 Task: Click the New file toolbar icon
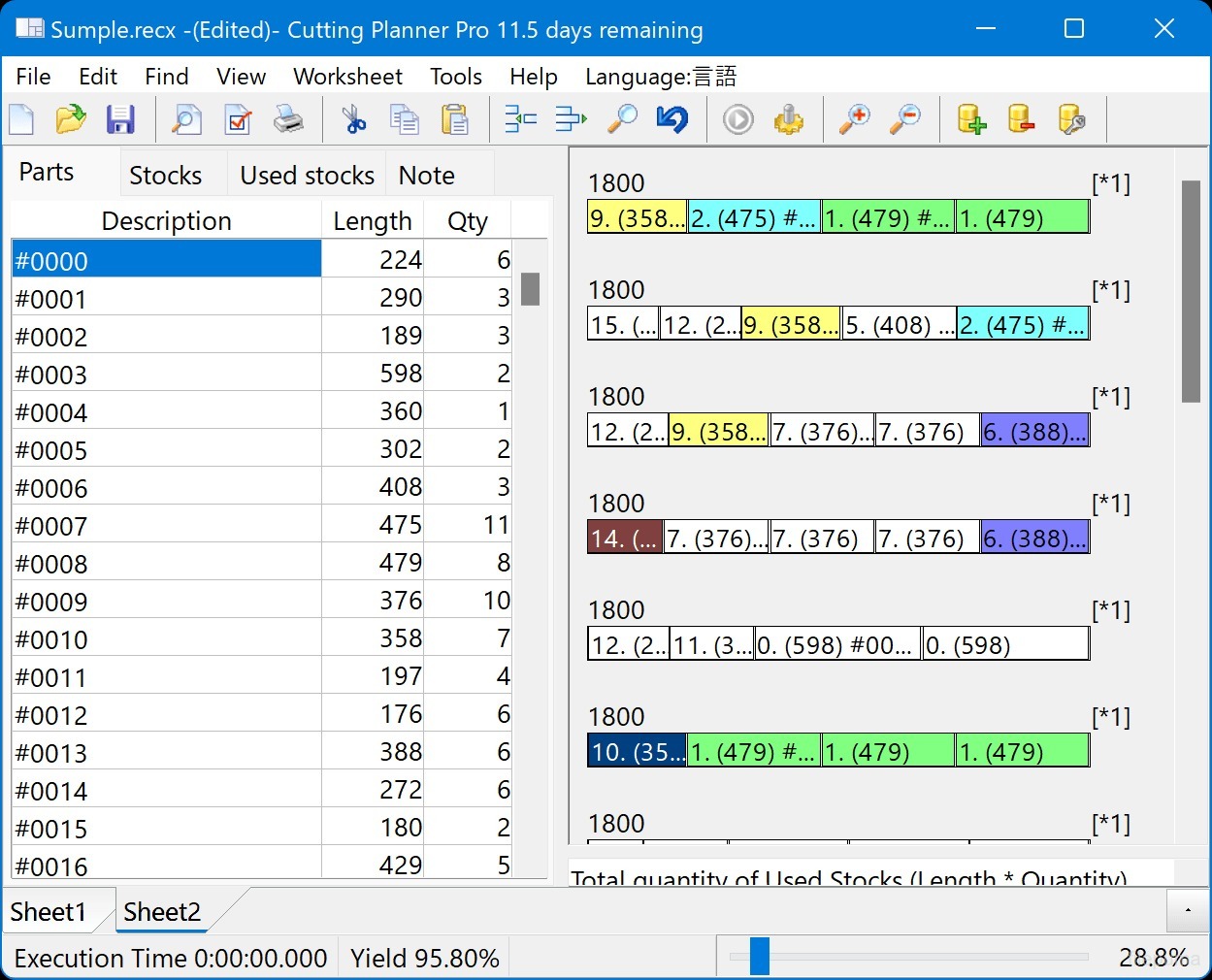pos(21,119)
